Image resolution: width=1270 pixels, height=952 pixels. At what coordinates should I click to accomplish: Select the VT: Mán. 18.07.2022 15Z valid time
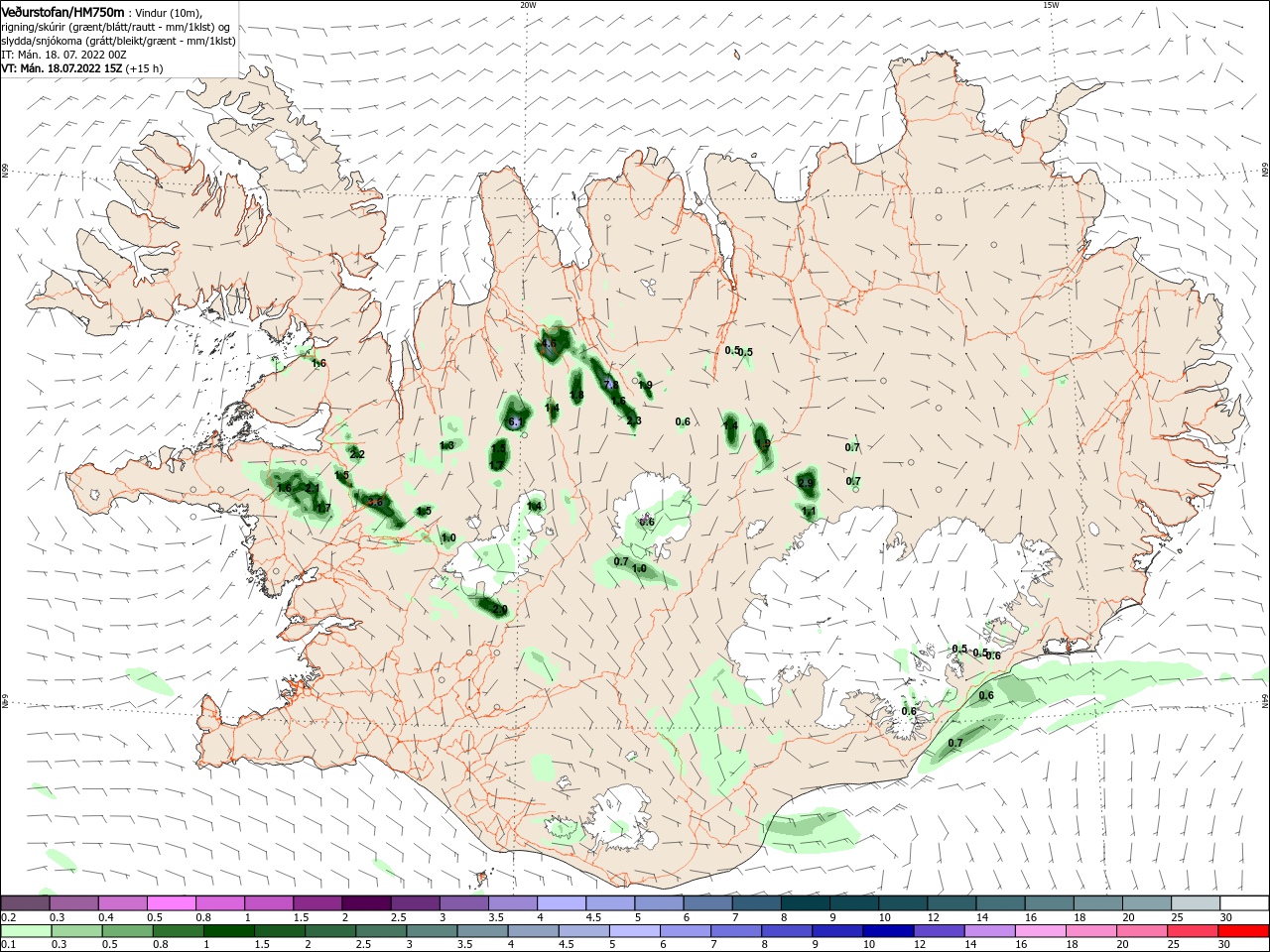click(x=61, y=68)
